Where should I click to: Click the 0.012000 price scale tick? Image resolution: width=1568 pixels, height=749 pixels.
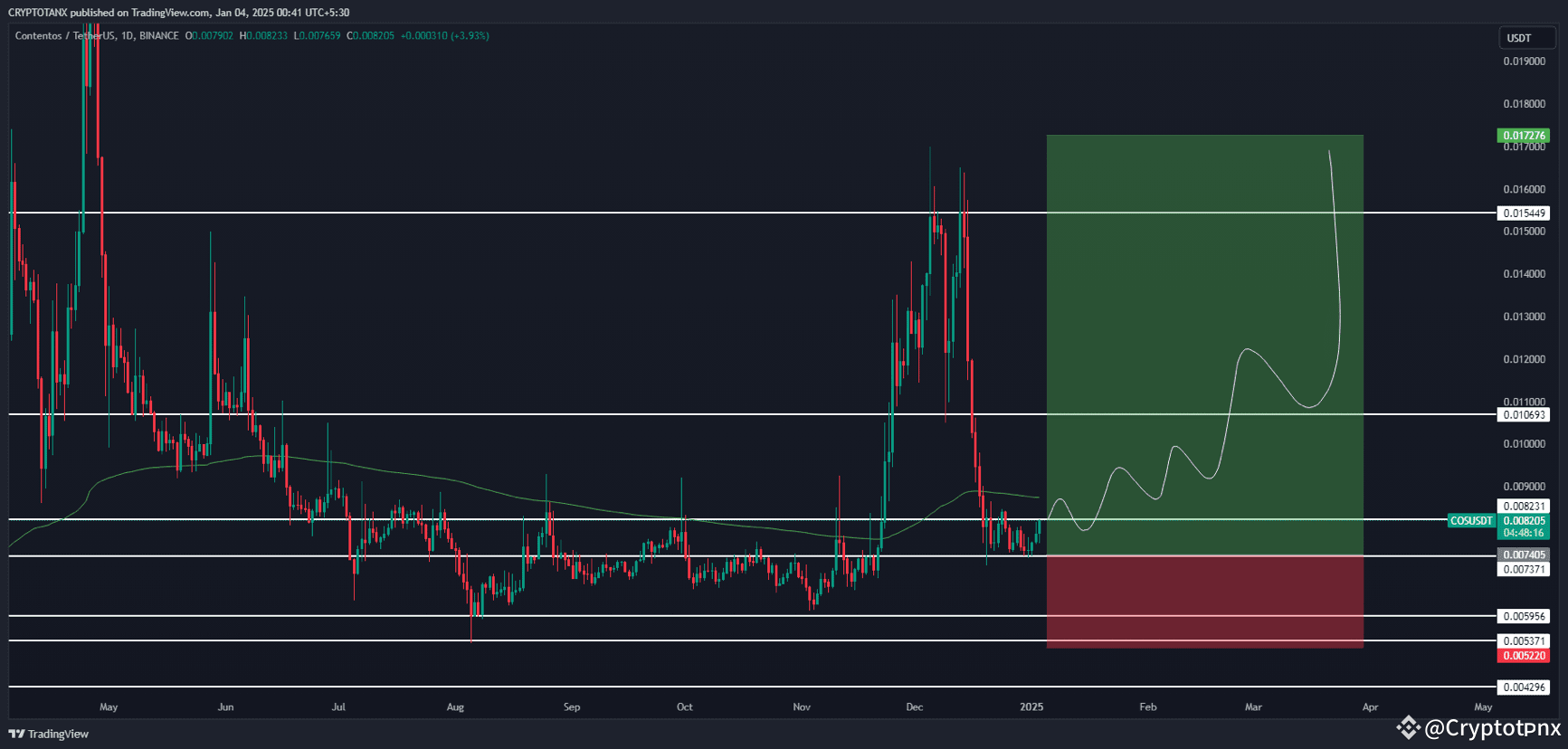tap(1524, 360)
